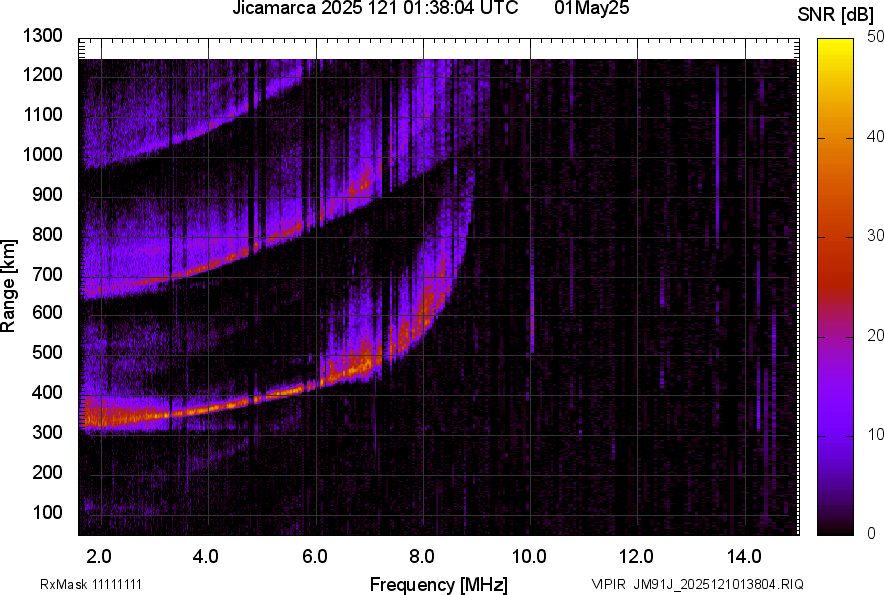Viewport: 884px width, 595px height.
Task: Click the orange 40 dB region of colorbar
Action: tap(835, 138)
